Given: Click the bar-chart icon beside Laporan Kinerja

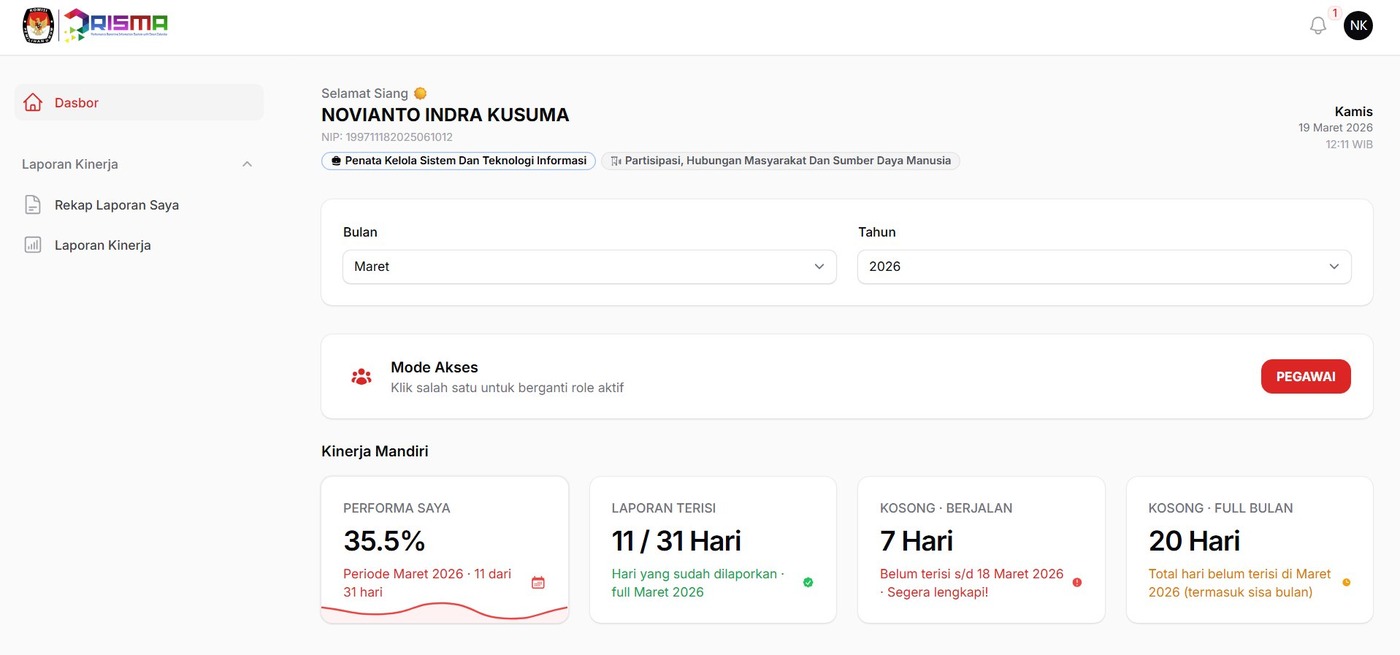Looking at the screenshot, I should point(32,244).
